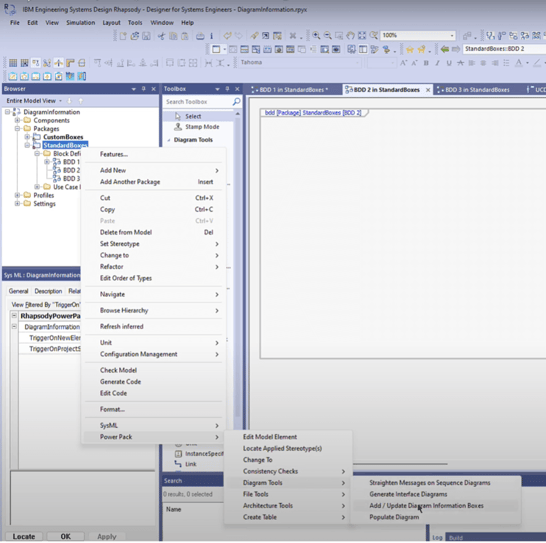The height and width of the screenshot is (543, 546).
Task: Pin the Browser panel
Action: [143, 89]
